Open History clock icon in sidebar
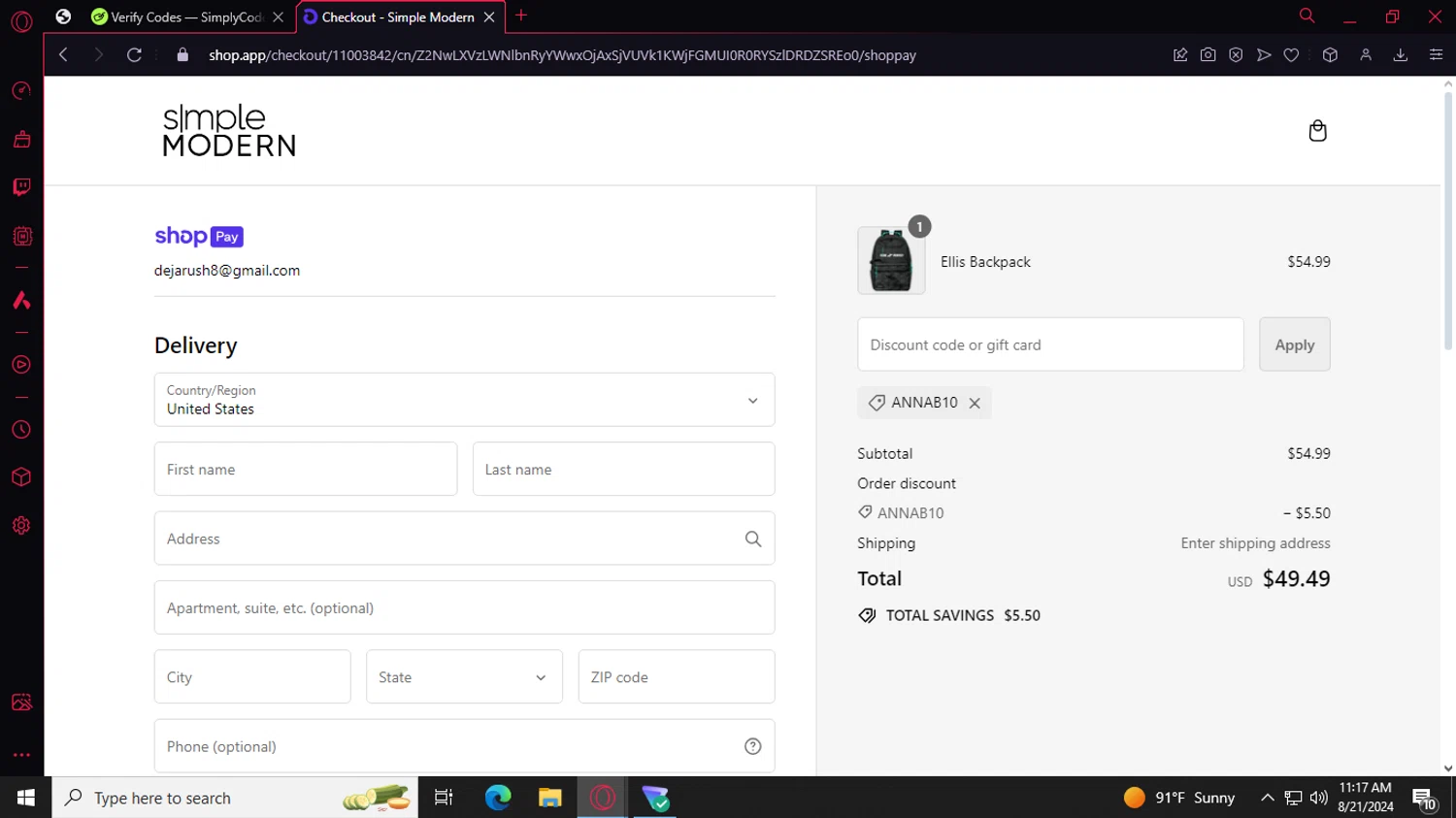Screen dimensions: 1456x818 pos(21,430)
